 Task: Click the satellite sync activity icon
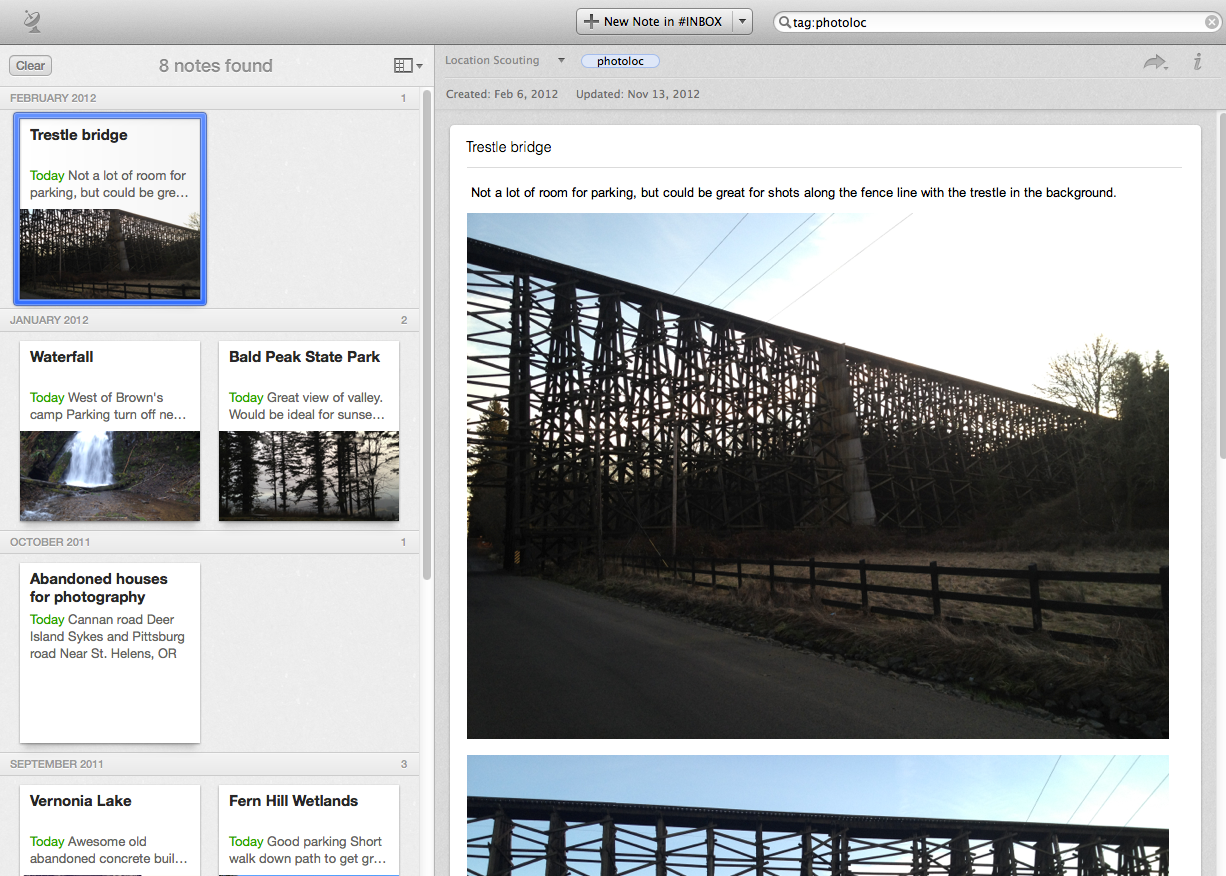[x=32, y=21]
